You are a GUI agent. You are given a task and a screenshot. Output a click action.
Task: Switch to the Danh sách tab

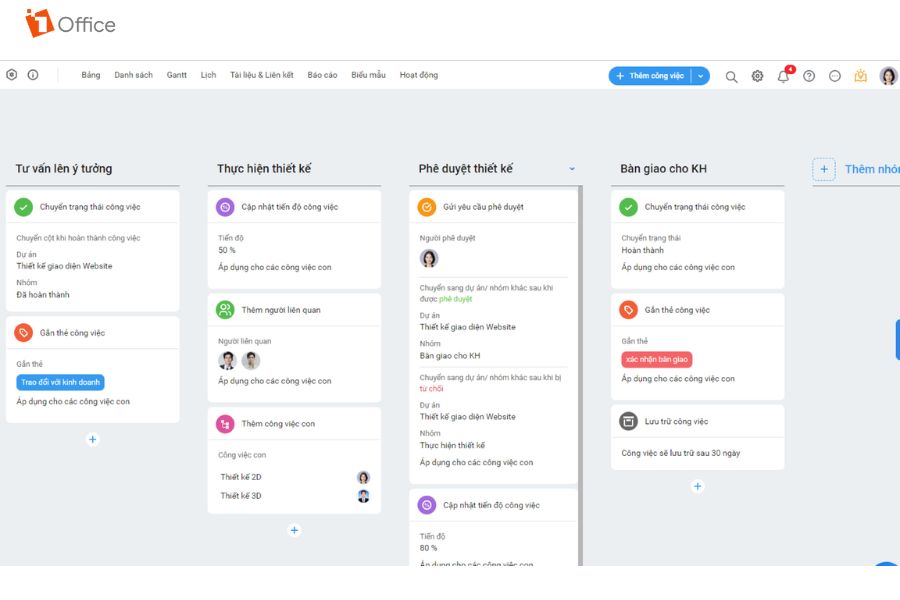pyautogui.click(x=133, y=75)
